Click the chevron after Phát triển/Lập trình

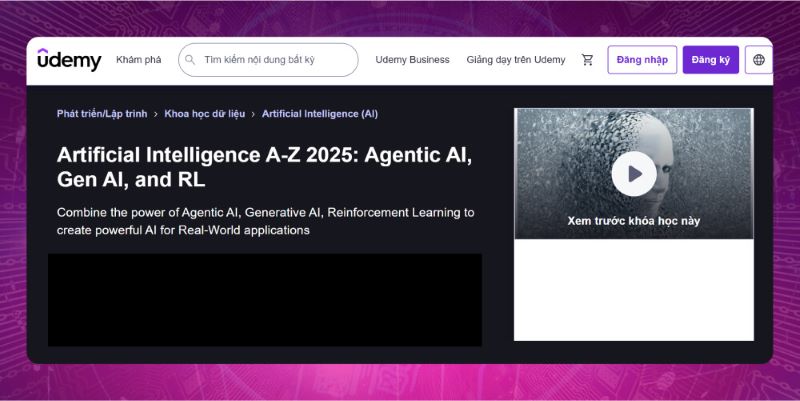(156, 114)
